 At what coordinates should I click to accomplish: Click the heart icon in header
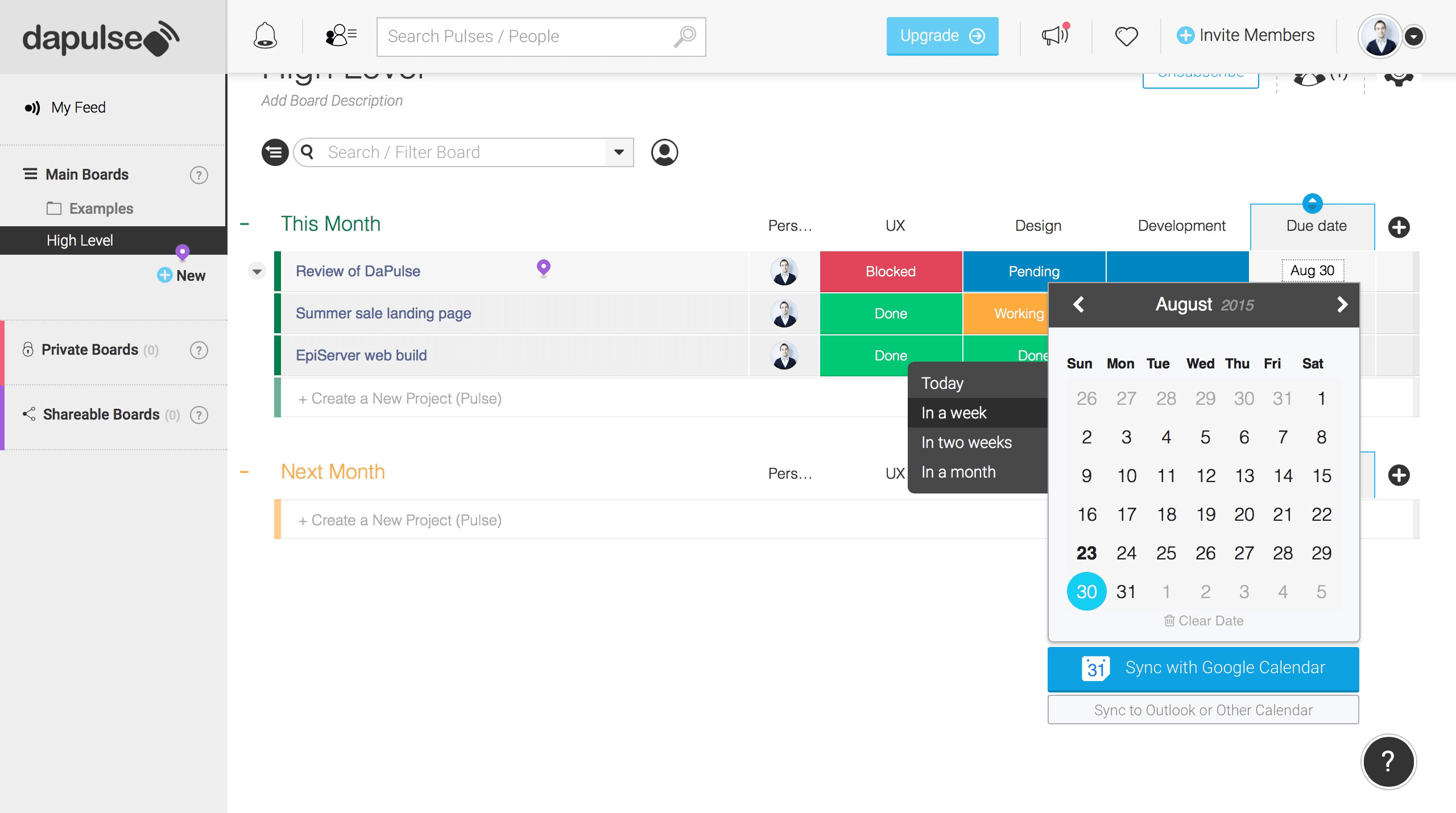point(1126,36)
